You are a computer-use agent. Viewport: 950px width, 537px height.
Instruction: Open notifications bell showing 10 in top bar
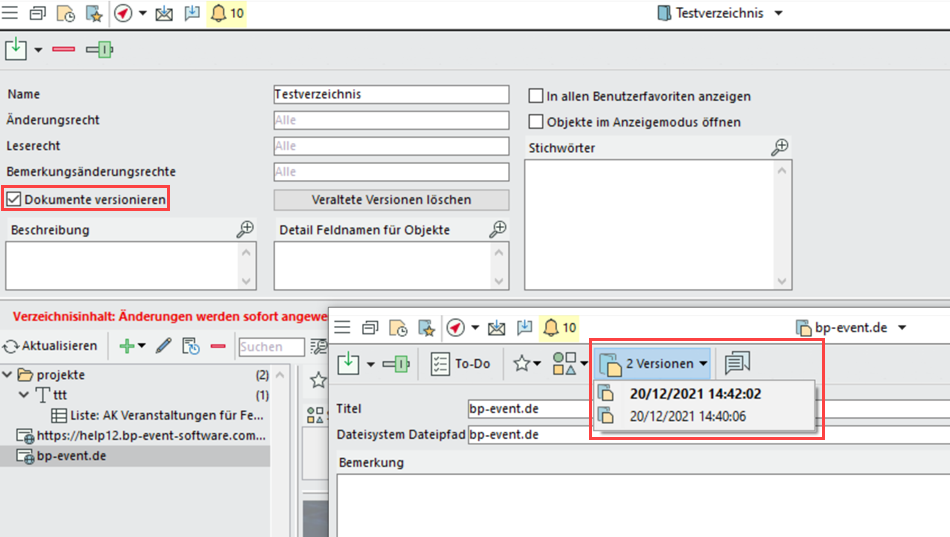click(226, 14)
